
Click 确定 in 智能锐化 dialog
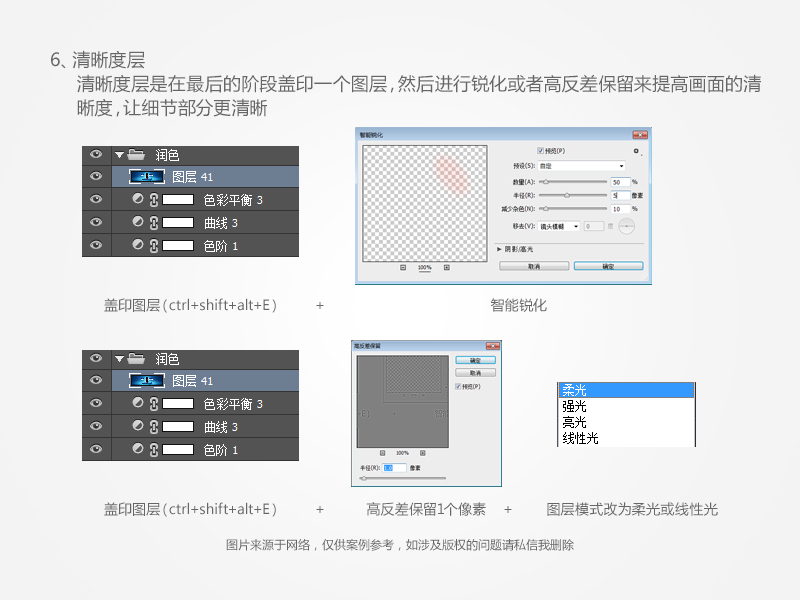[x=608, y=266]
